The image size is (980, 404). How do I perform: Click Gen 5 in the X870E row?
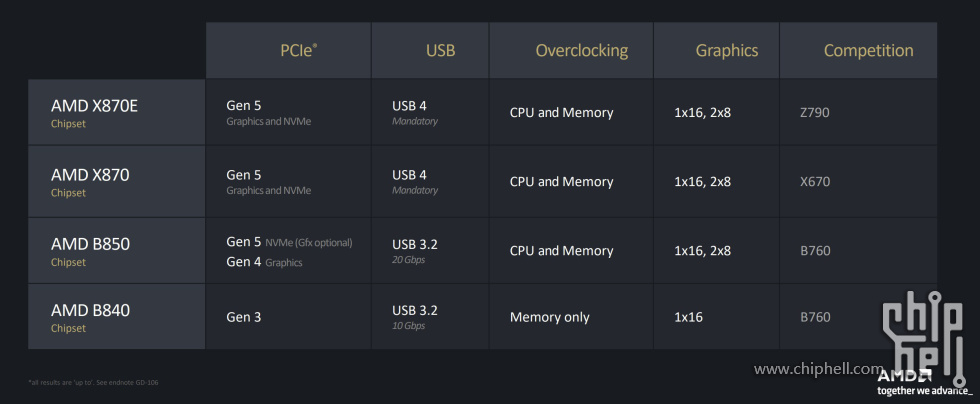(243, 106)
